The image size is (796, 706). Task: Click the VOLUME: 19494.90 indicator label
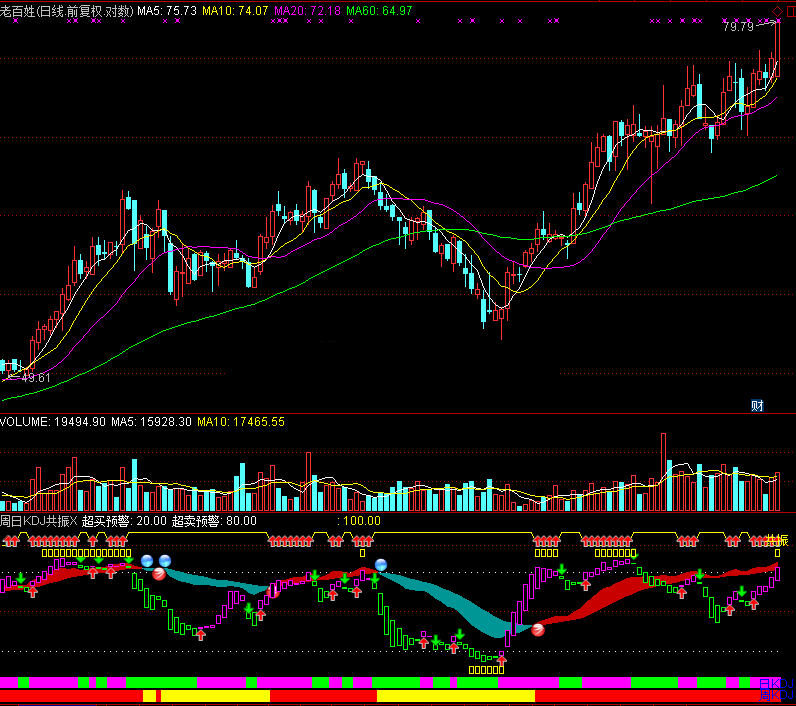click(x=52, y=422)
